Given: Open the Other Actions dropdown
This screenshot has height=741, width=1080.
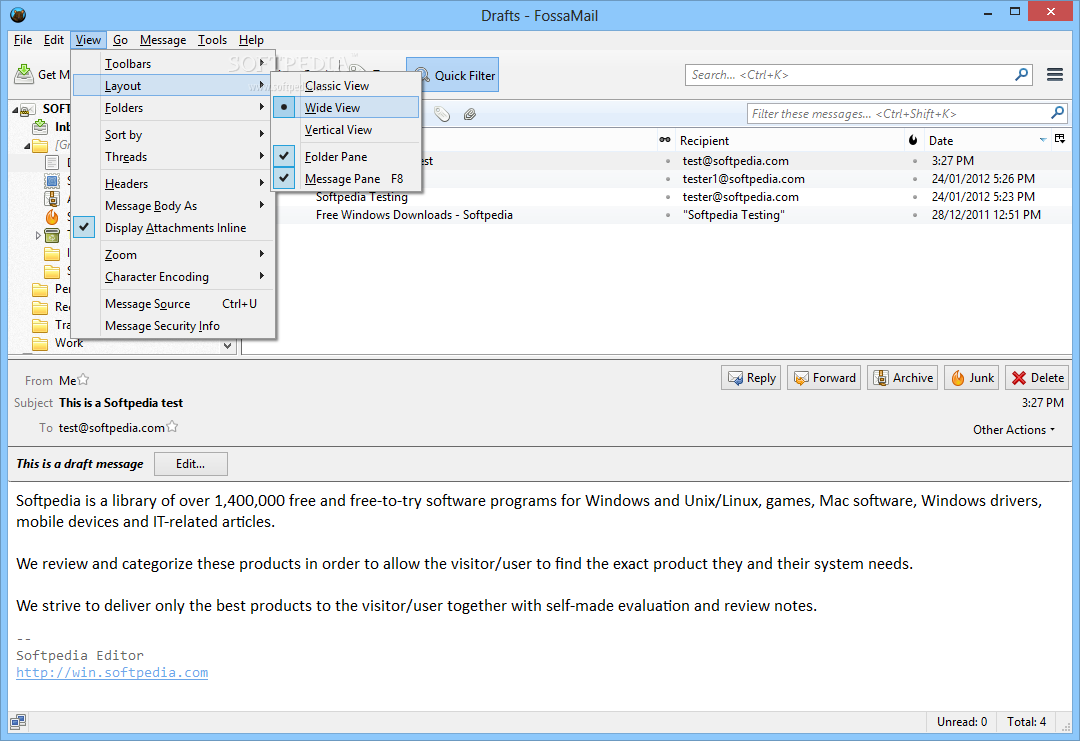Looking at the screenshot, I should pos(1013,429).
